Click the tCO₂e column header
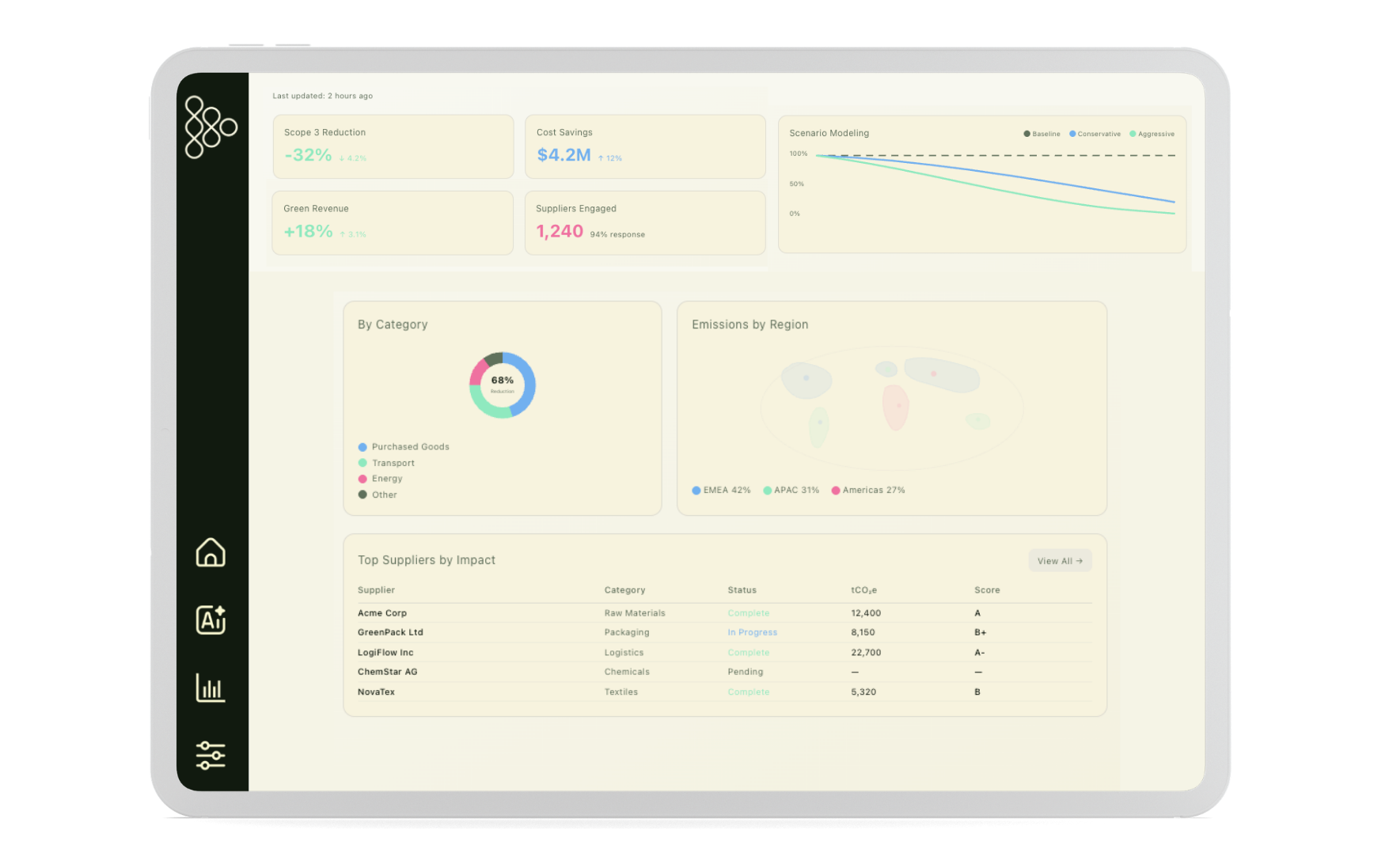The width and height of the screenshot is (1385, 868). (x=863, y=590)
